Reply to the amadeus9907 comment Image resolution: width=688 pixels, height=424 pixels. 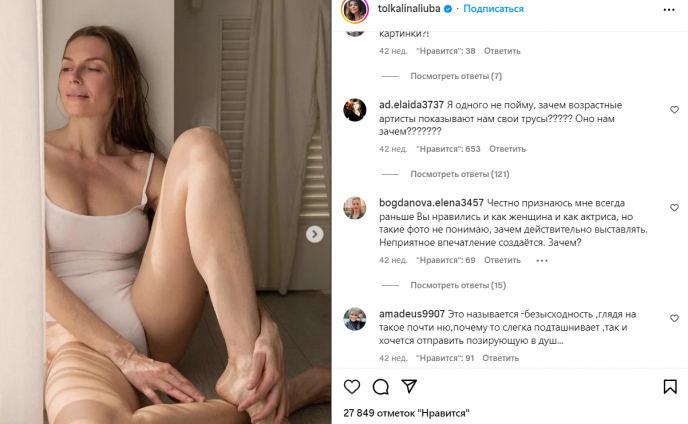[501, 358]
